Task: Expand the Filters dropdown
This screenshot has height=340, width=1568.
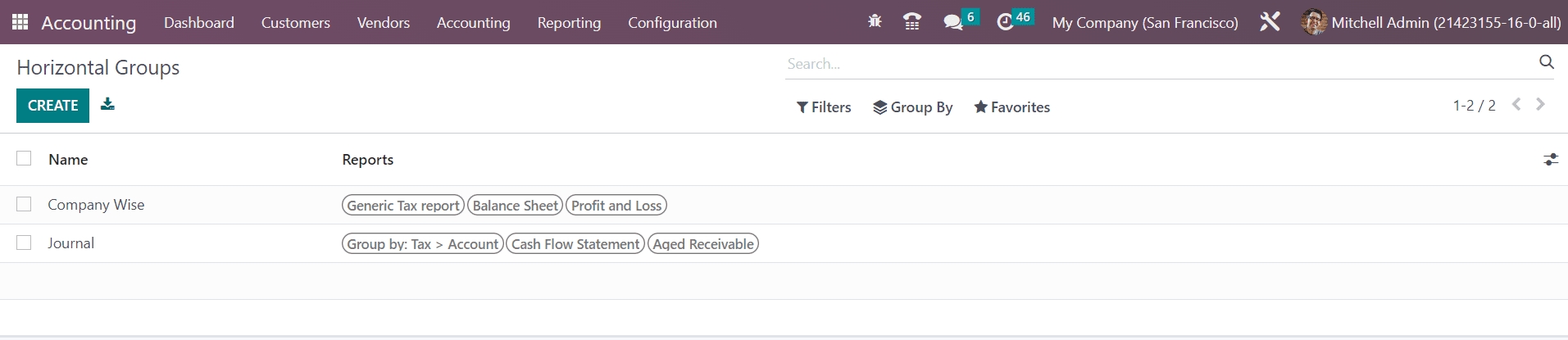Action: pos(824,107)
